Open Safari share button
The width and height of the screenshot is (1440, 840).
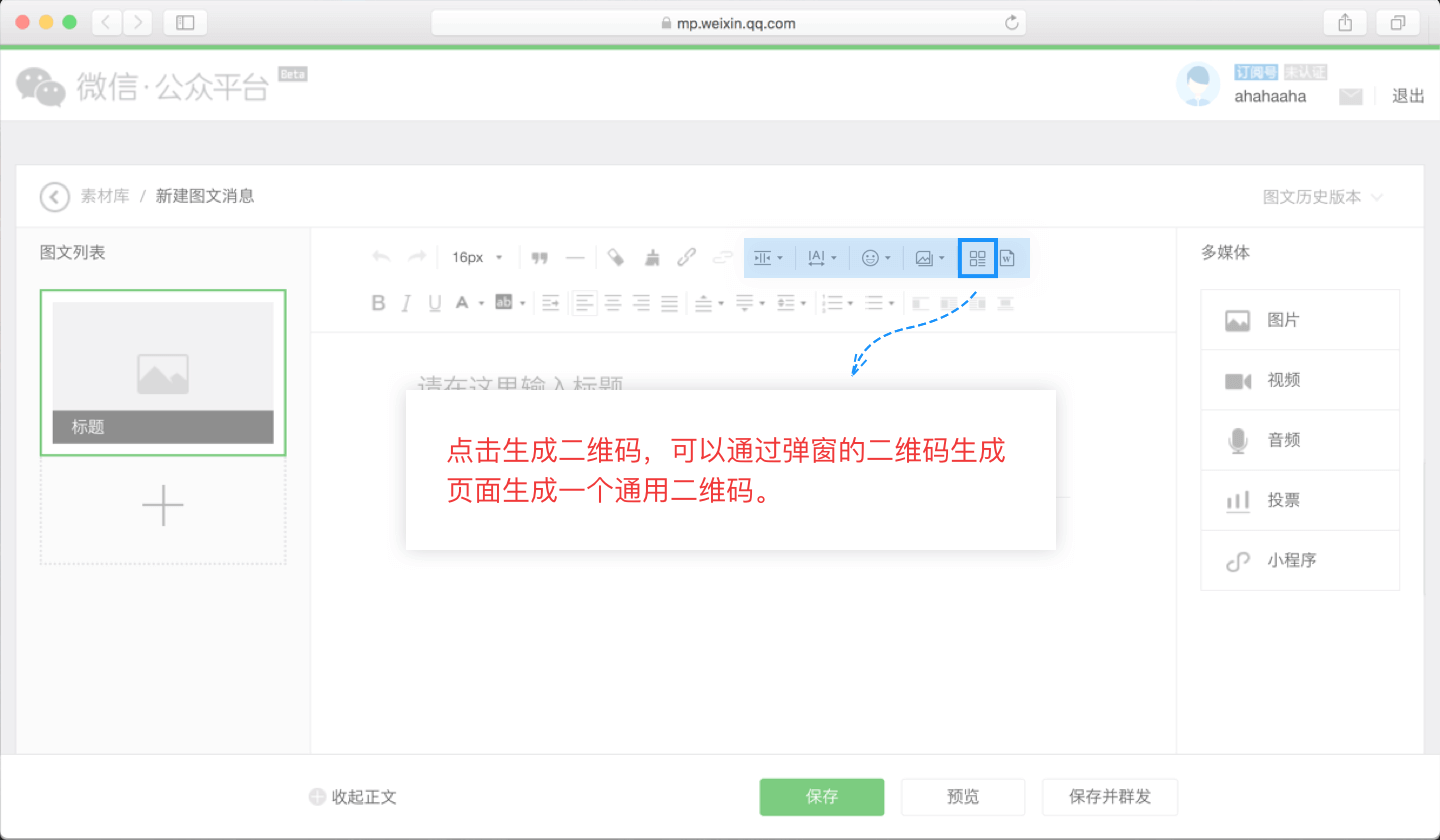[x=1344, y=22]
